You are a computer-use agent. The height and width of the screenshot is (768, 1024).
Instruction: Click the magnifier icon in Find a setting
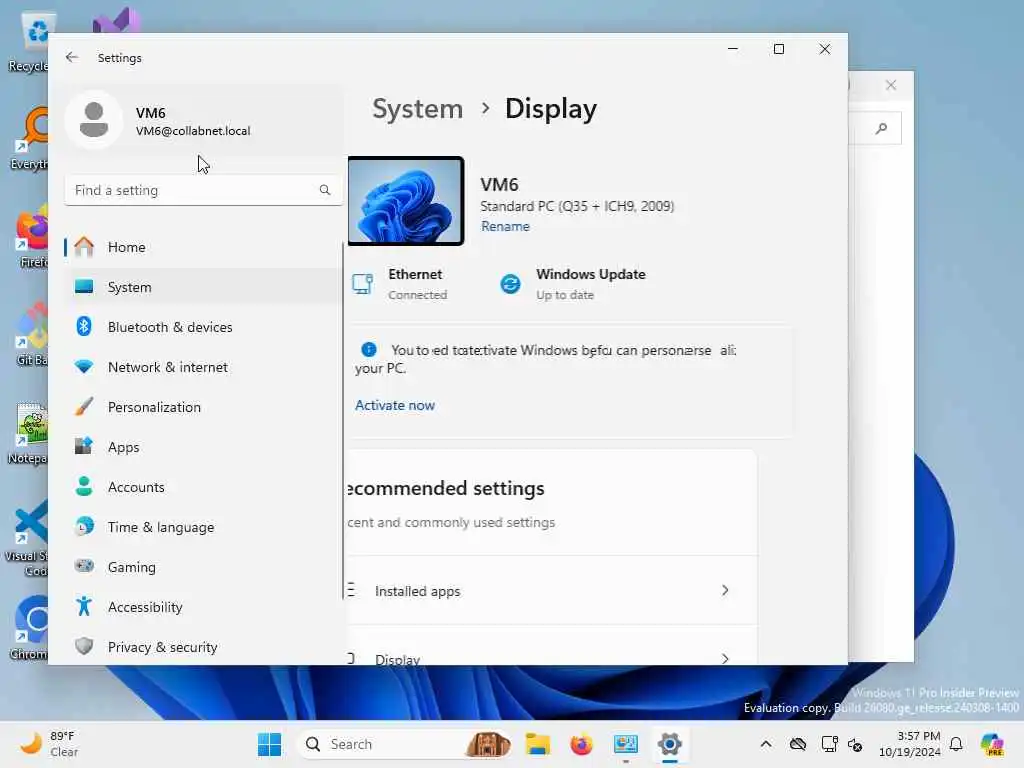[325, 190]
